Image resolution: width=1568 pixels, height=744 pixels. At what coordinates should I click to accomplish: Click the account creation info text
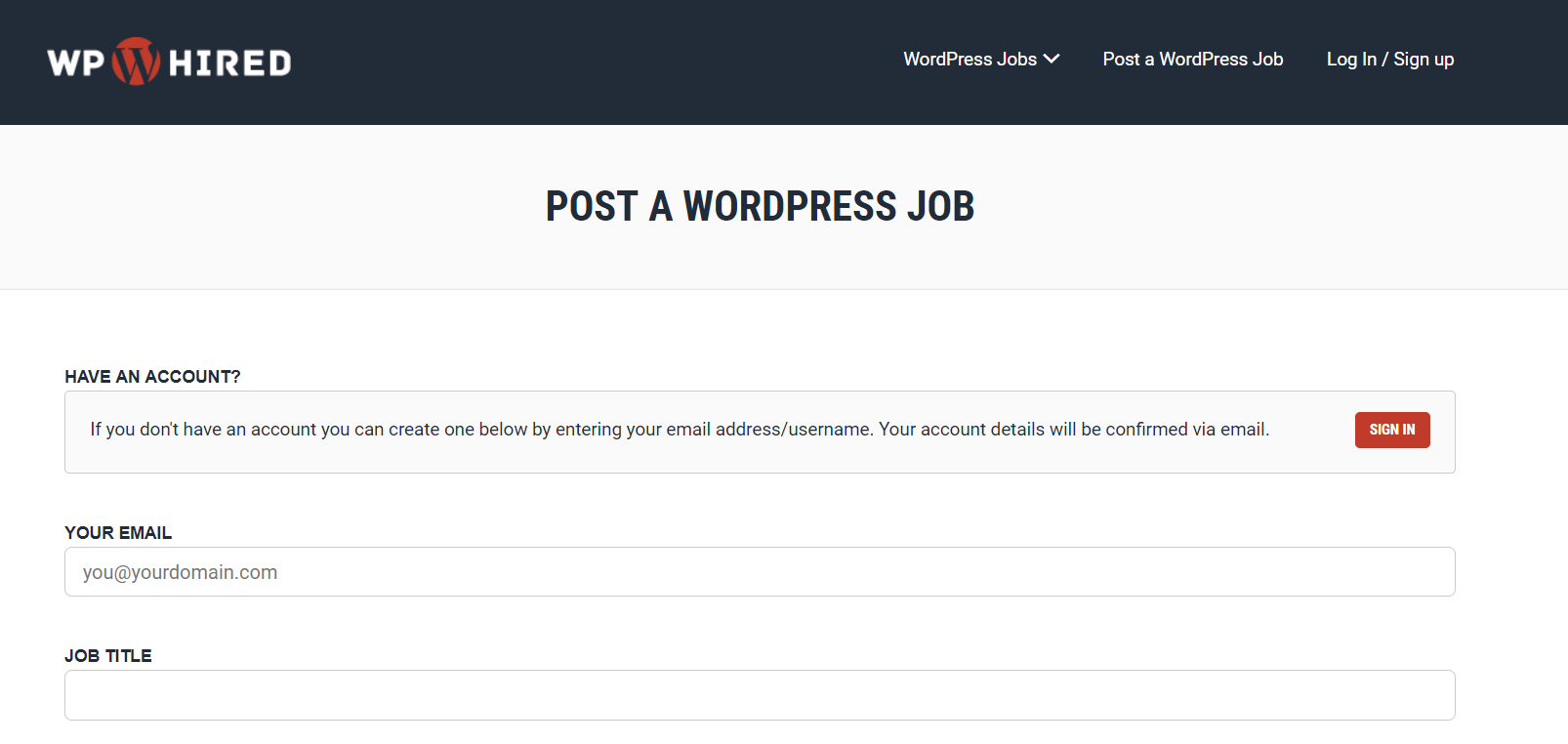[x=680, y=430]
